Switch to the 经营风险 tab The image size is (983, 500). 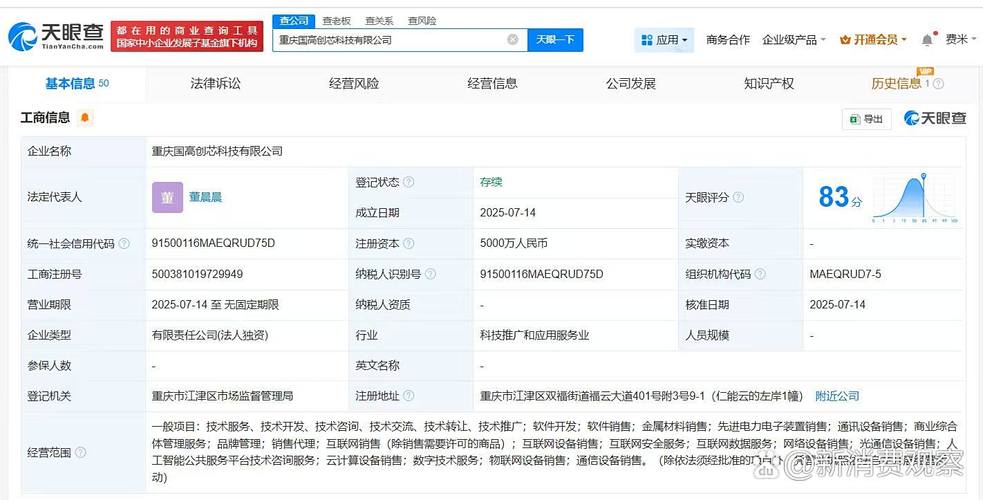pos(354,83)
